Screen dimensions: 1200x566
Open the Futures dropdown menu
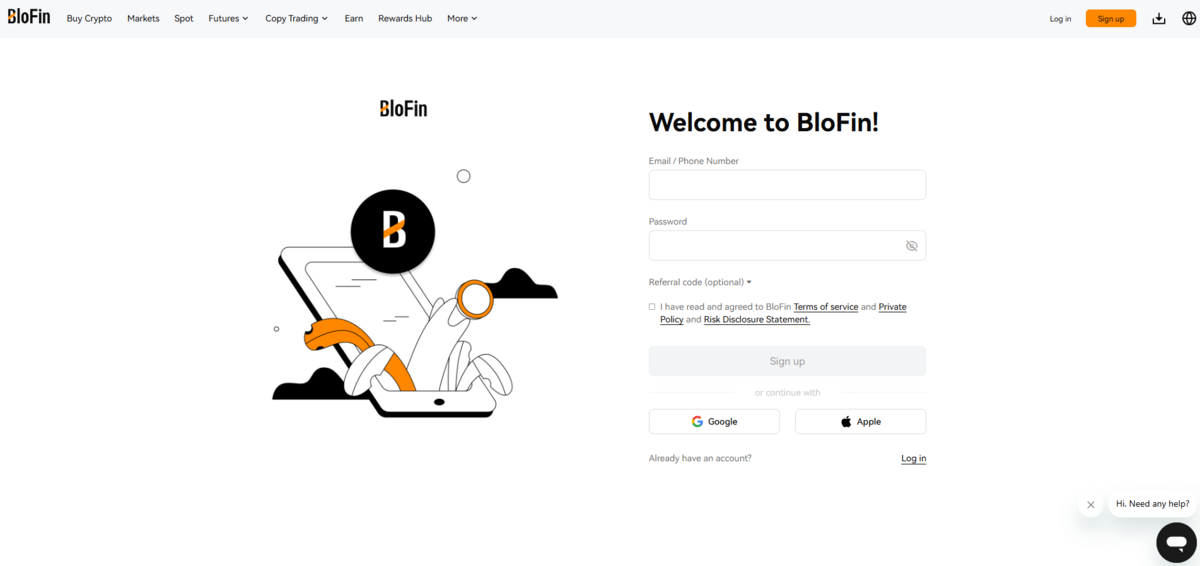pos(228,19)
